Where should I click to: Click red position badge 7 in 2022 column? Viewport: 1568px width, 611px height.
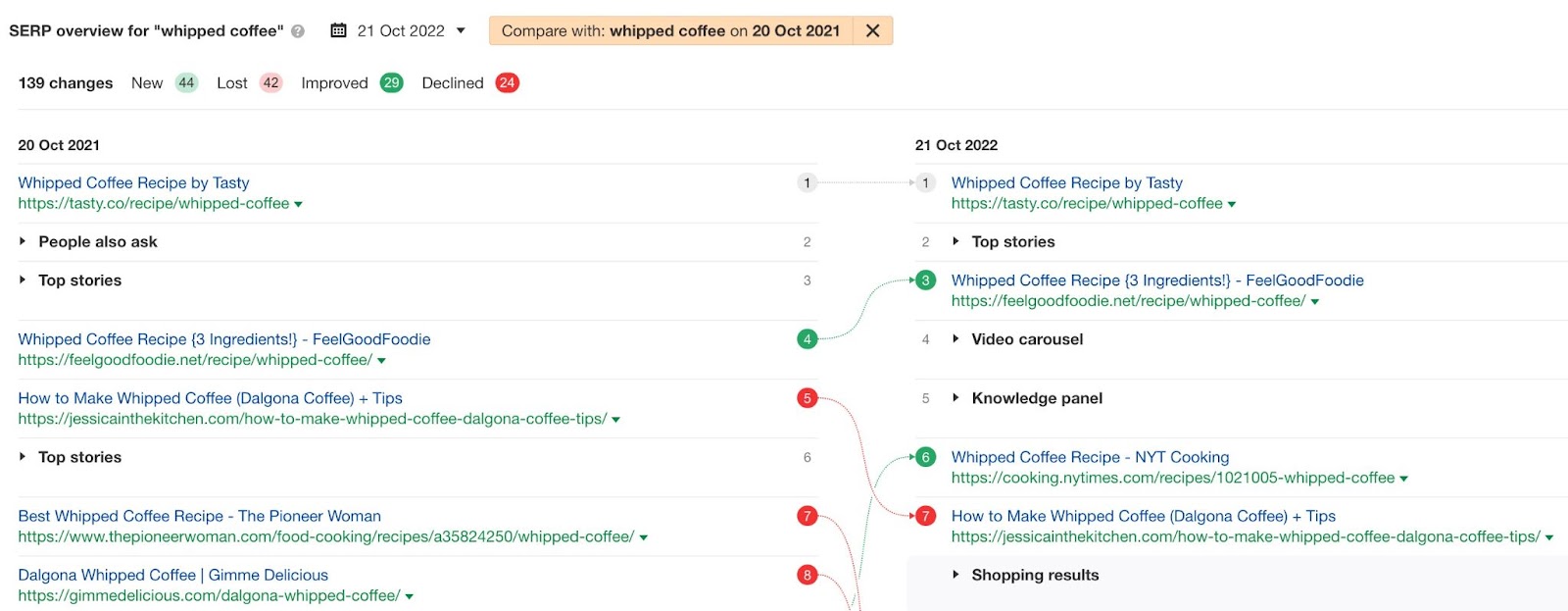pyautogui.click(x=925, y=516)
